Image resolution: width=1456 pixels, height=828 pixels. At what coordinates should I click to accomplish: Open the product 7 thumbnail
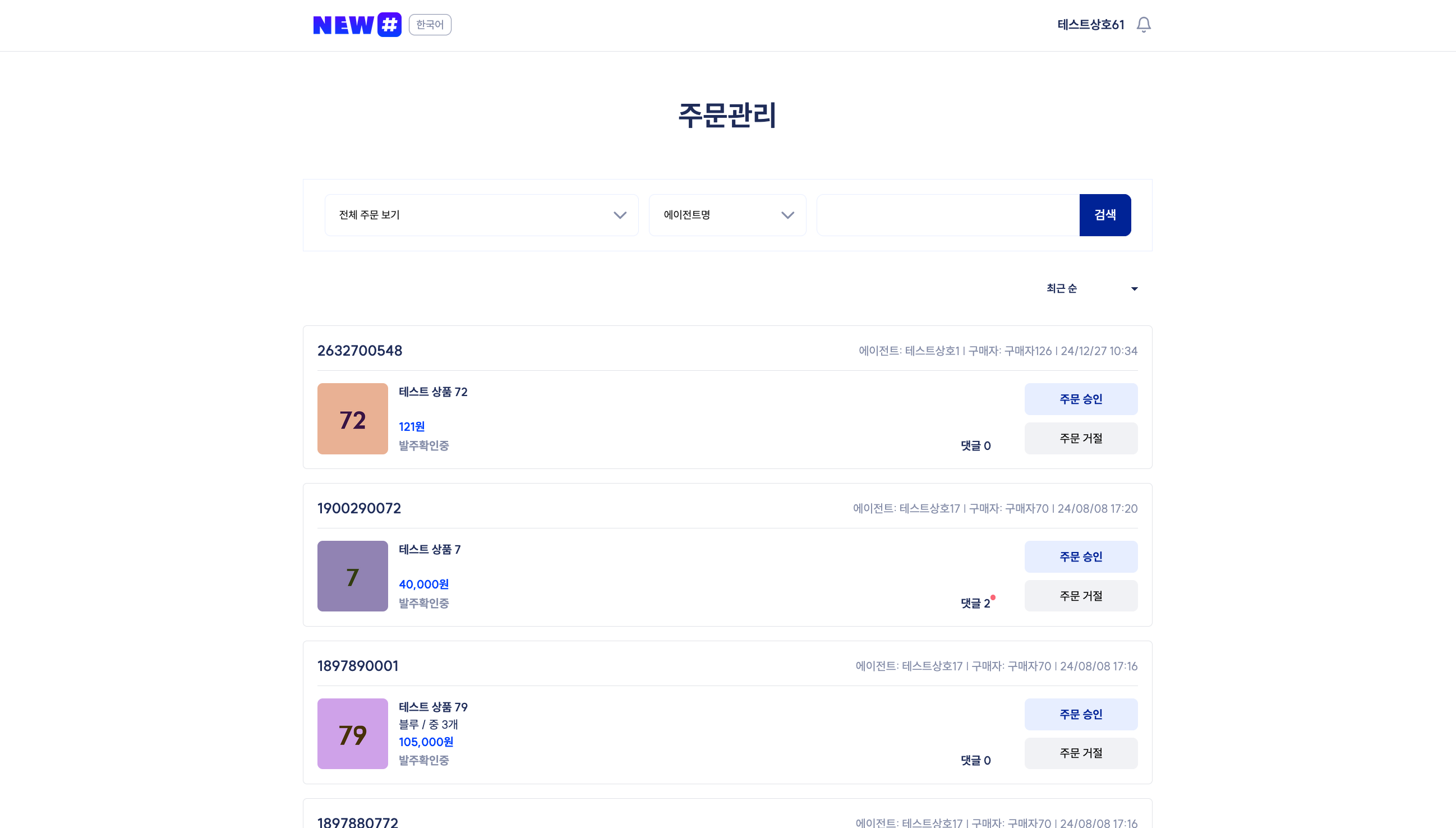[352, 577]
